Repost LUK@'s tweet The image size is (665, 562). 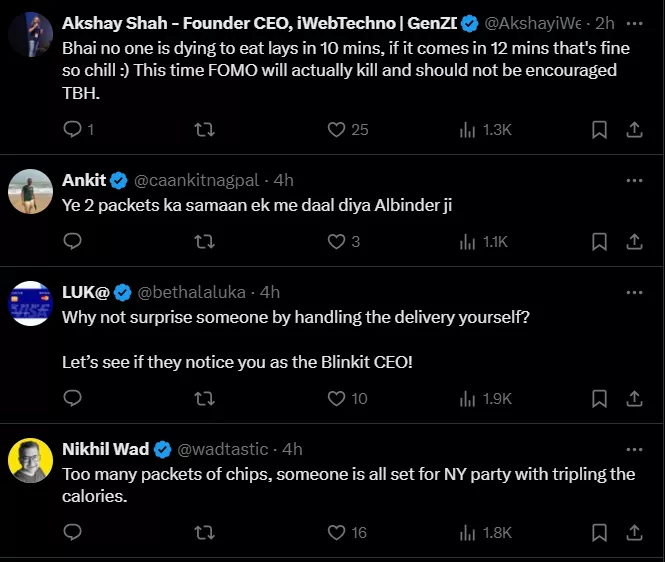point(204,398)
